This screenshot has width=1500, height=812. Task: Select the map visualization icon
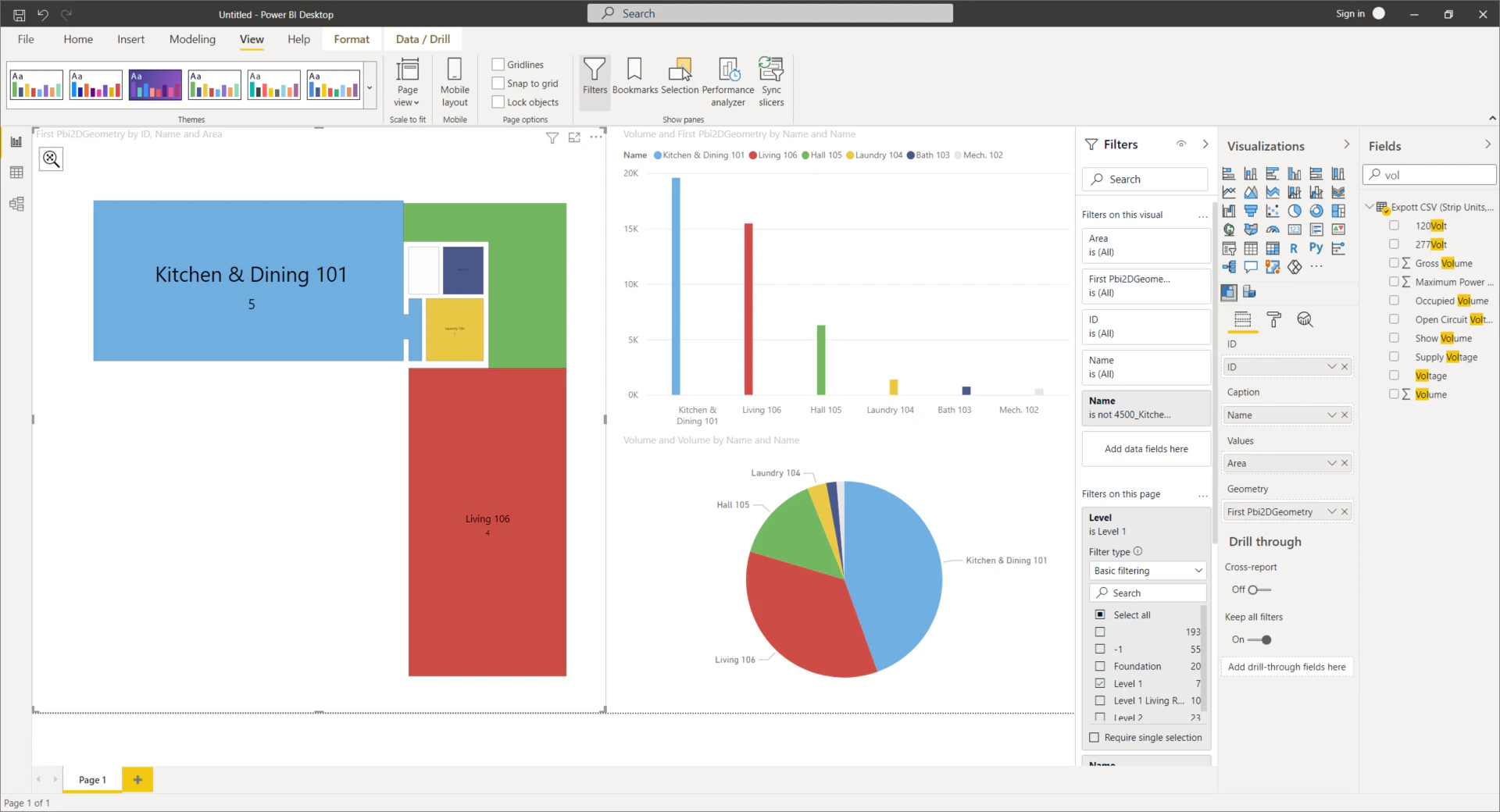(1229, 230)
